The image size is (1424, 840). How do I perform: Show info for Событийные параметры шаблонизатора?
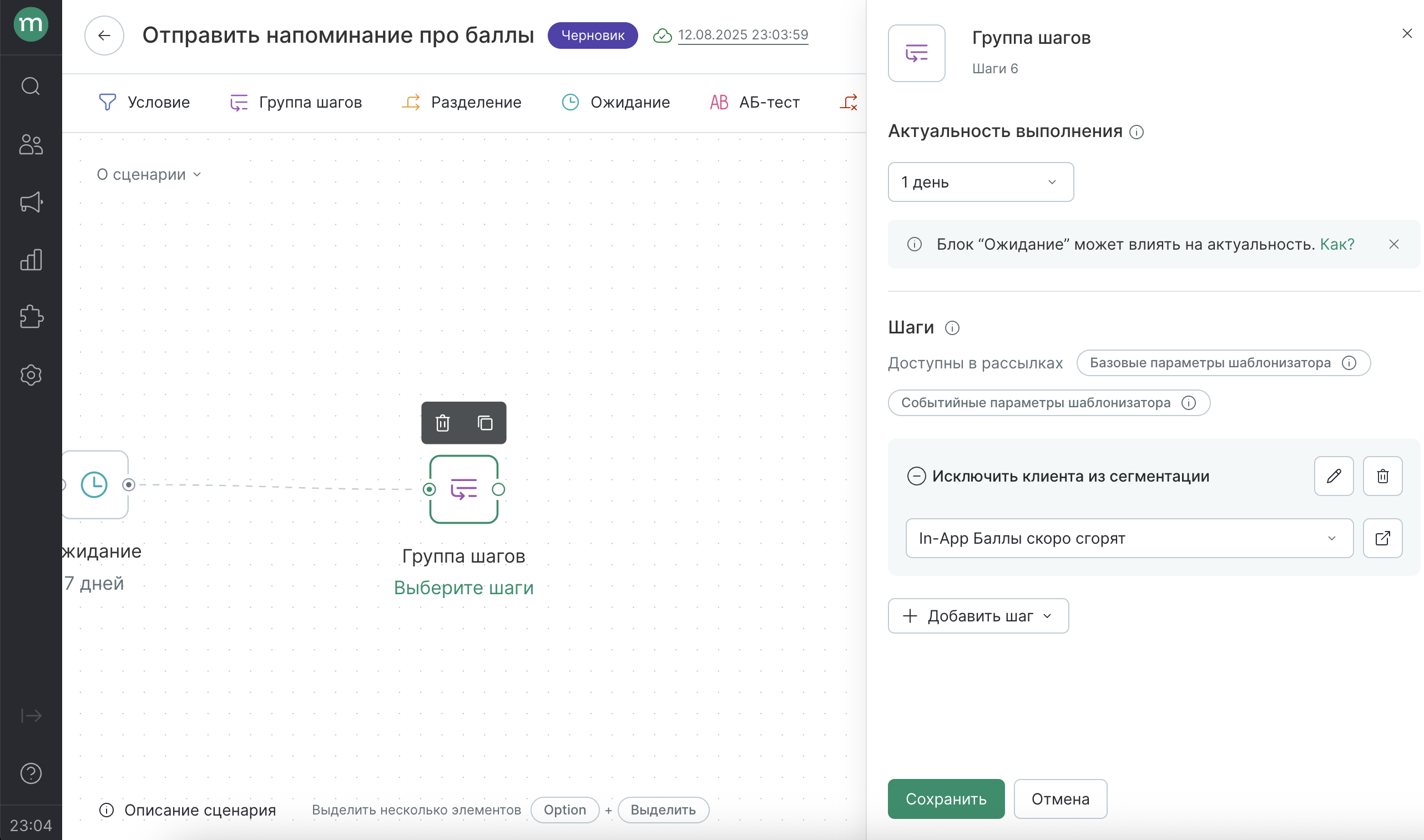click(1189, 402)
